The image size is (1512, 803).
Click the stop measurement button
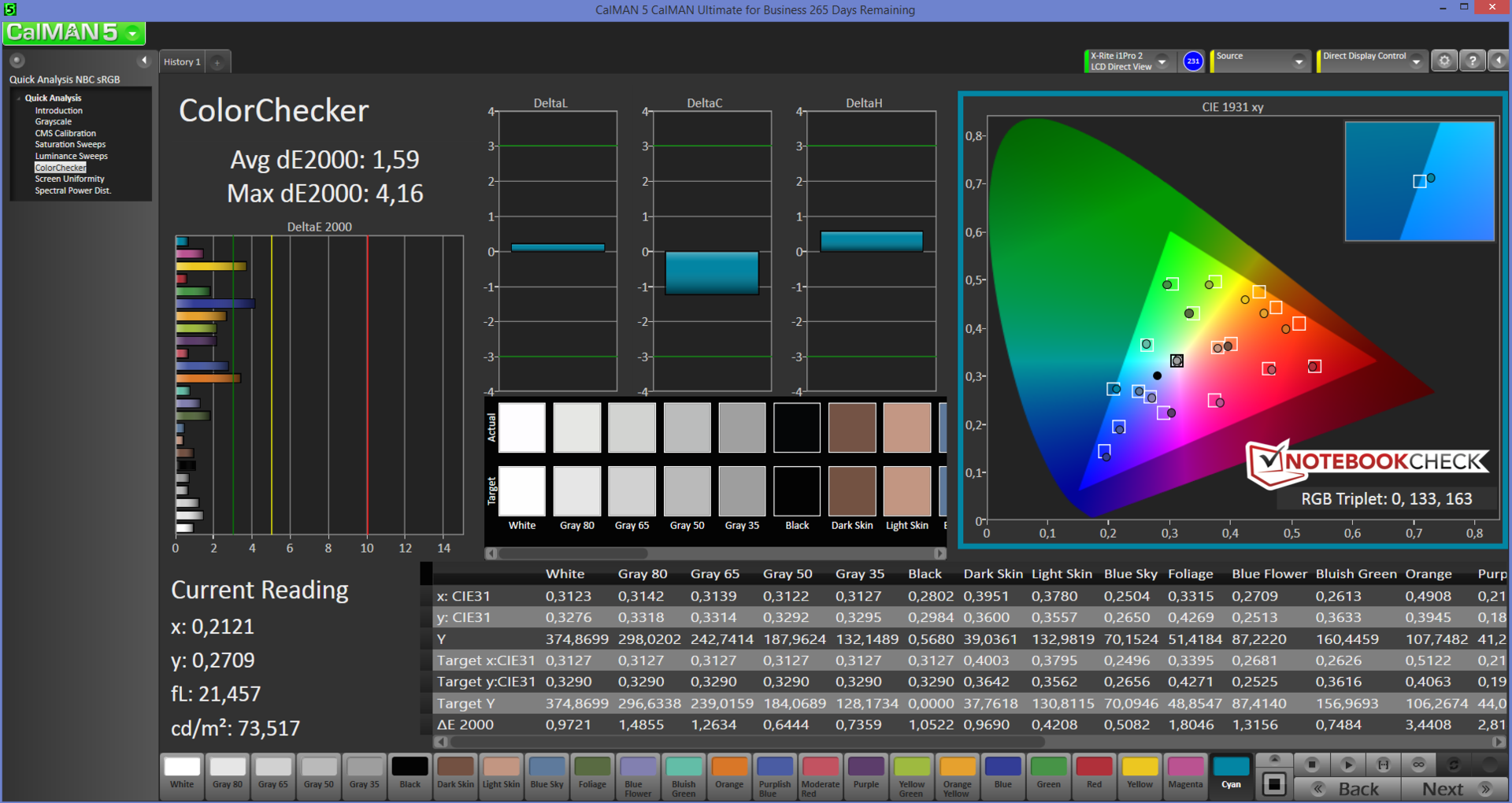[1311, 764]
